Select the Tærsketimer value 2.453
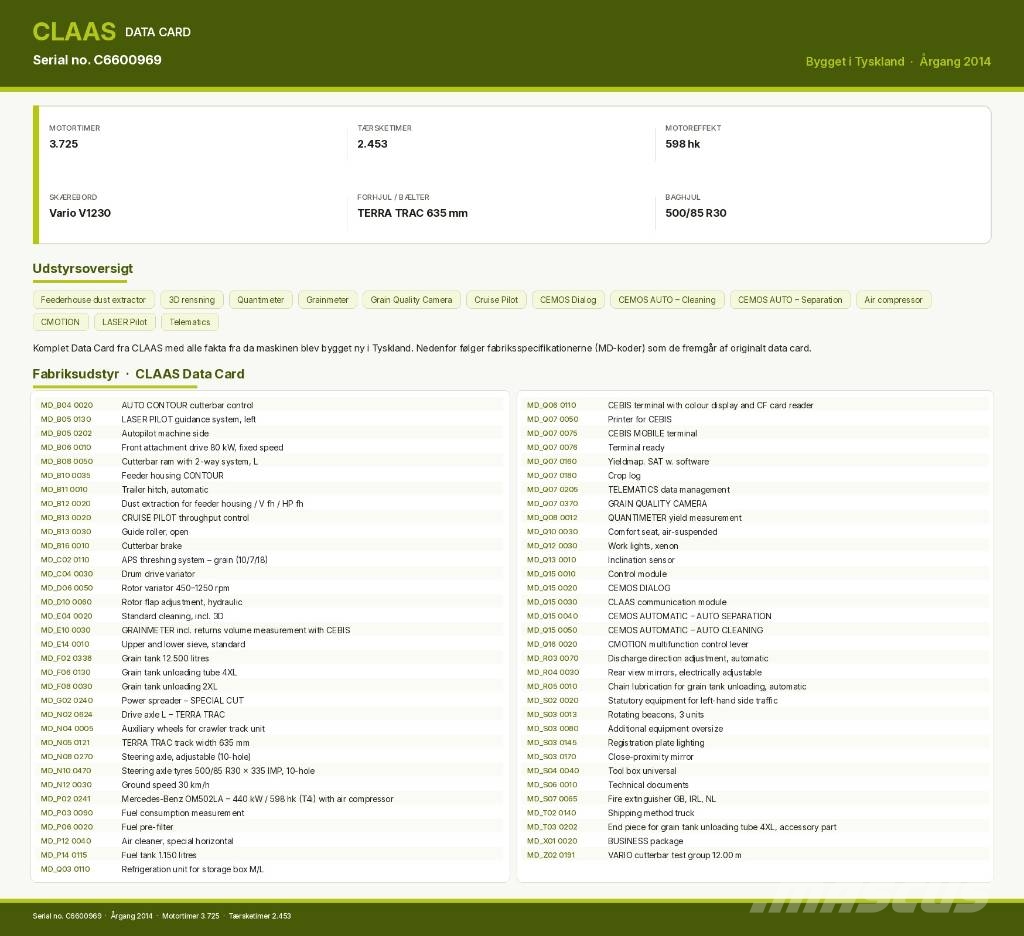The image size is (1024, 936). (x=372, y=144)
